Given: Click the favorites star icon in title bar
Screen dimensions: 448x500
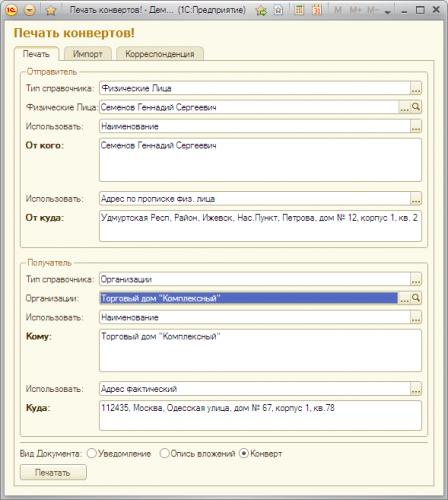Looking at the screenshot, I should click(x=51, y=11).
